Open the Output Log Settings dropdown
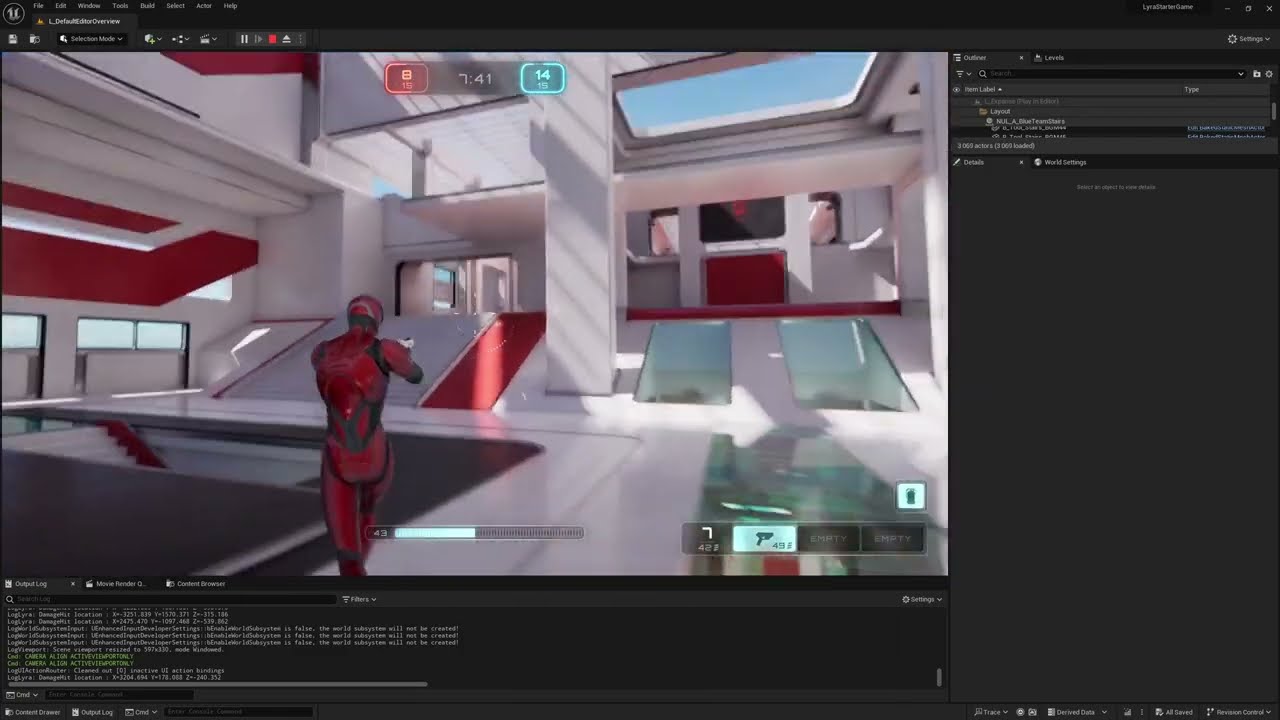 tap(922, 599)
